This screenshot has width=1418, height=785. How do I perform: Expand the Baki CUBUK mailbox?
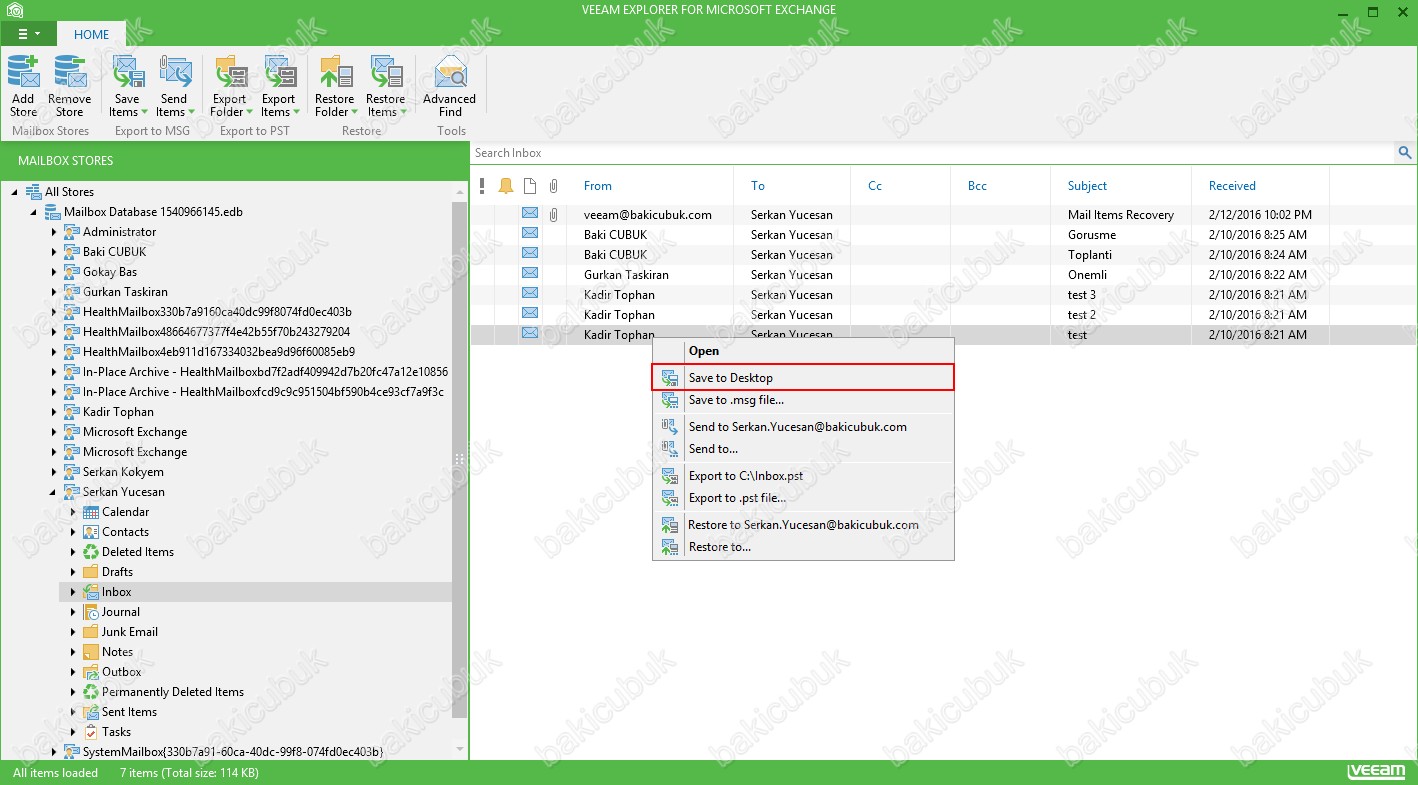click(x=53, y=252)
